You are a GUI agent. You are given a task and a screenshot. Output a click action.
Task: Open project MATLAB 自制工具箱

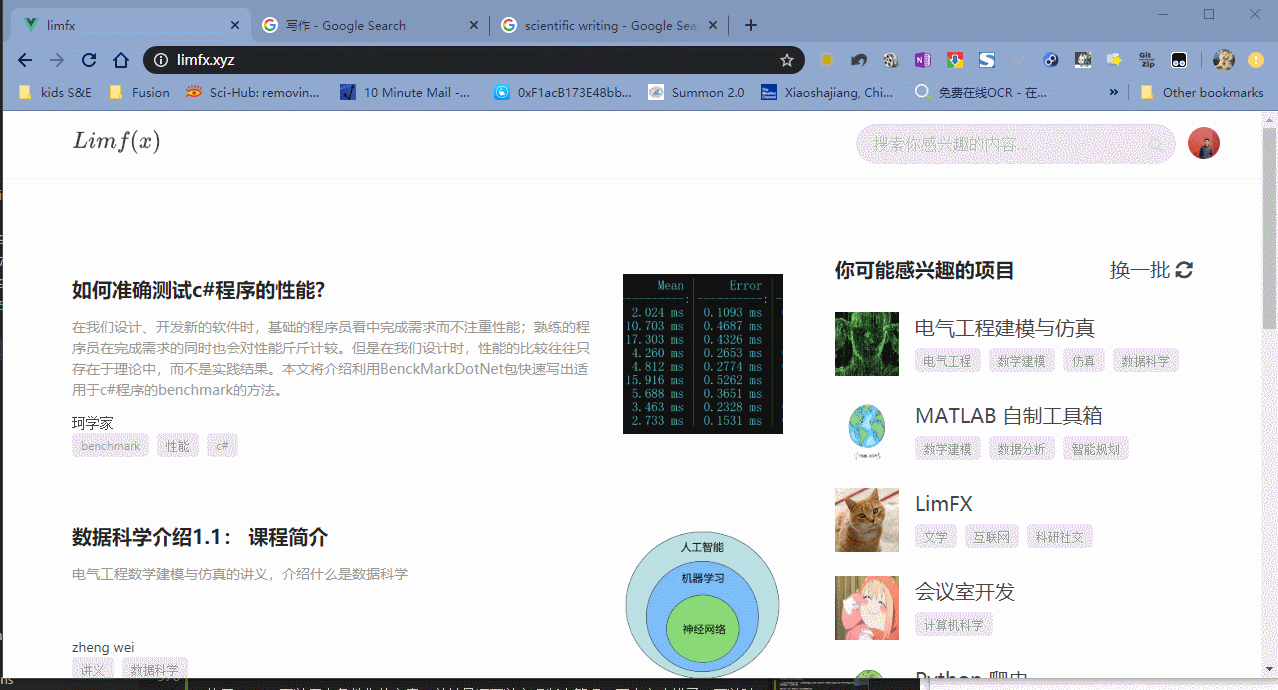[1009, 416]
